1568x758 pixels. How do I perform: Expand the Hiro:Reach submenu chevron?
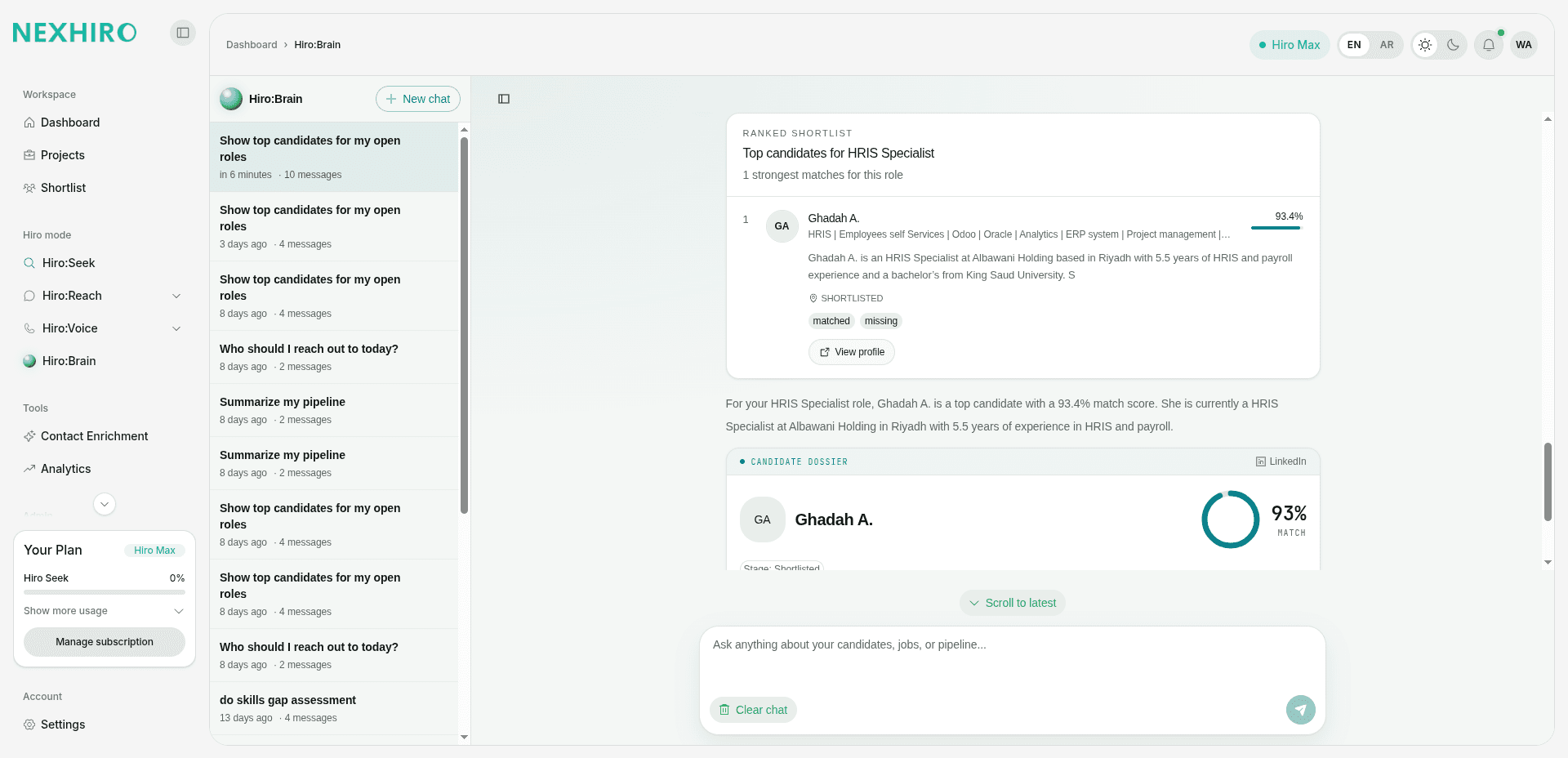[176, 296]
